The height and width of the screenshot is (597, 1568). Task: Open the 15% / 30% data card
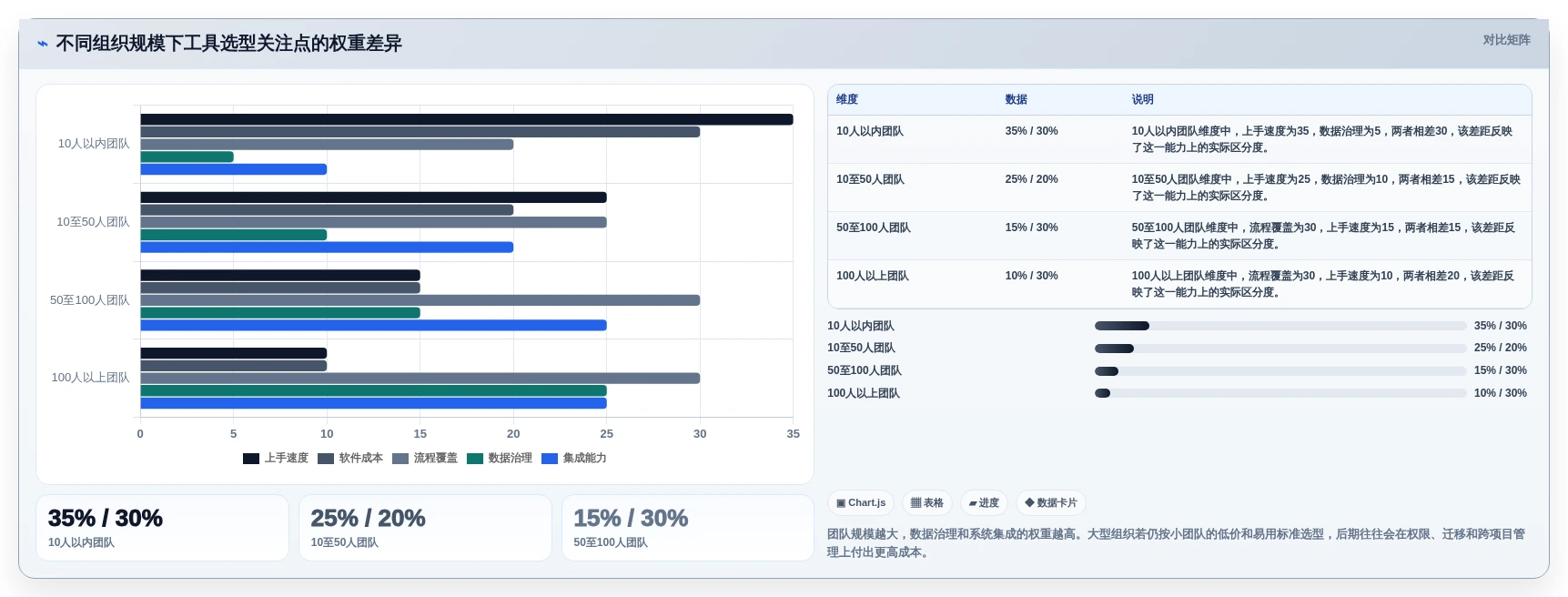(x=688, y=528)
